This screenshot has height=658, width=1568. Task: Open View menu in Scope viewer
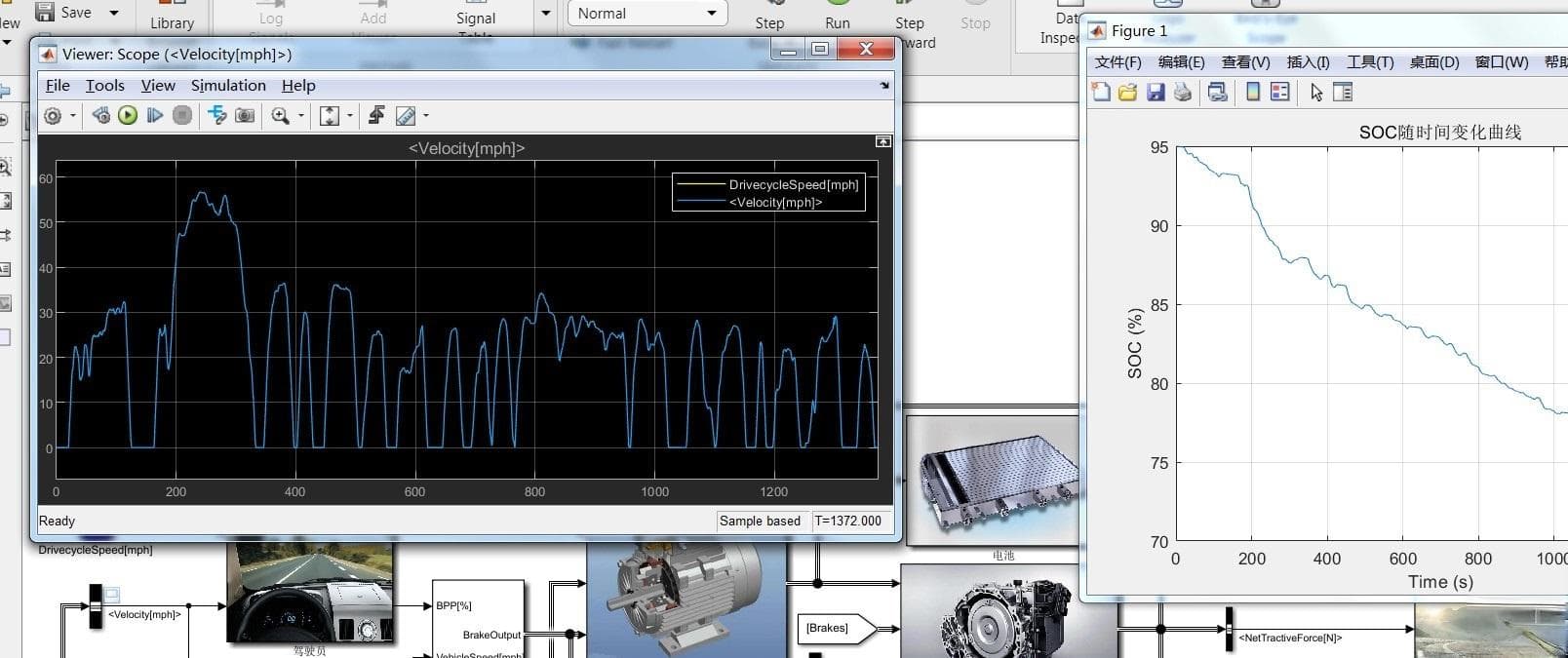(158, 86)
